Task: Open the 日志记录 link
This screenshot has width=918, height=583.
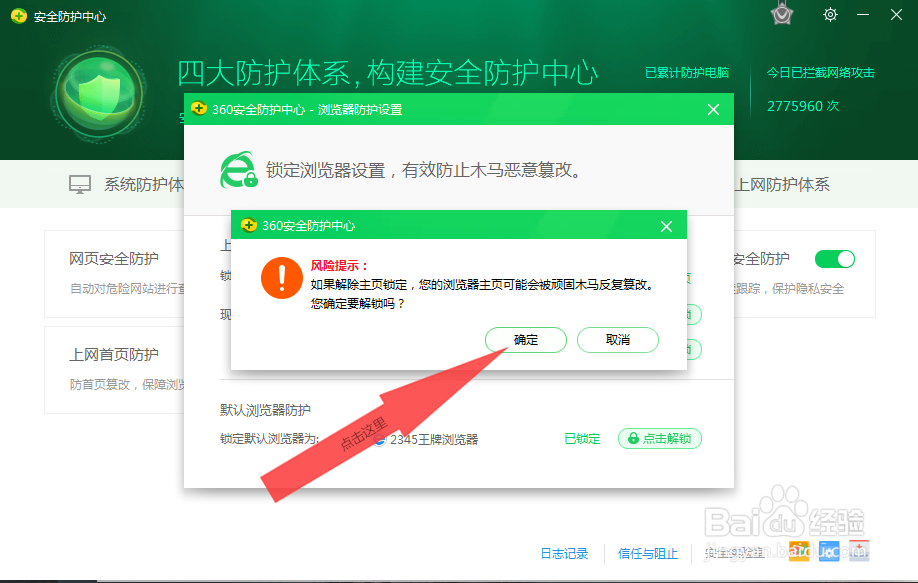Action: 564,554
